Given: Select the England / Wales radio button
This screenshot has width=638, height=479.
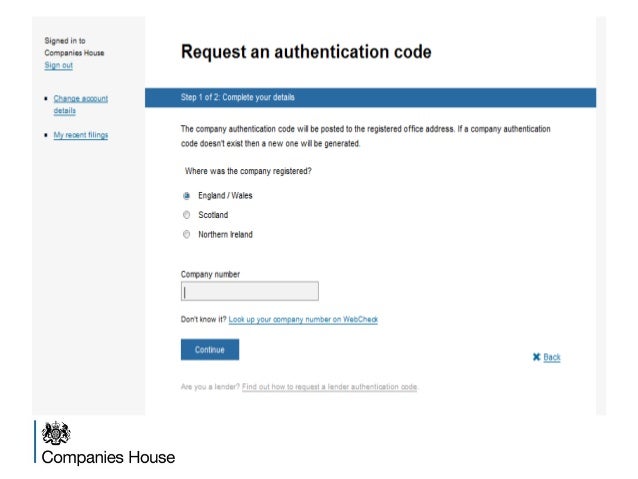Looking at the screenshot, I should pyautogui.click(x=186, y=196).
